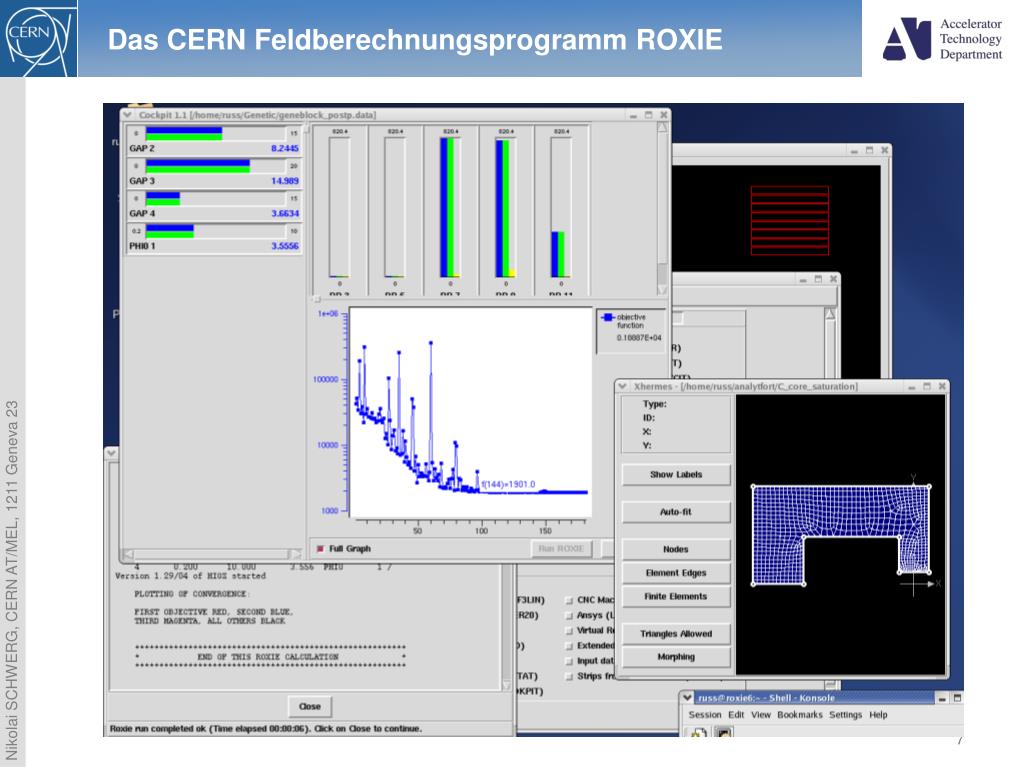Click the terminal icon in Konsole toolbar

tap(724, 732)
